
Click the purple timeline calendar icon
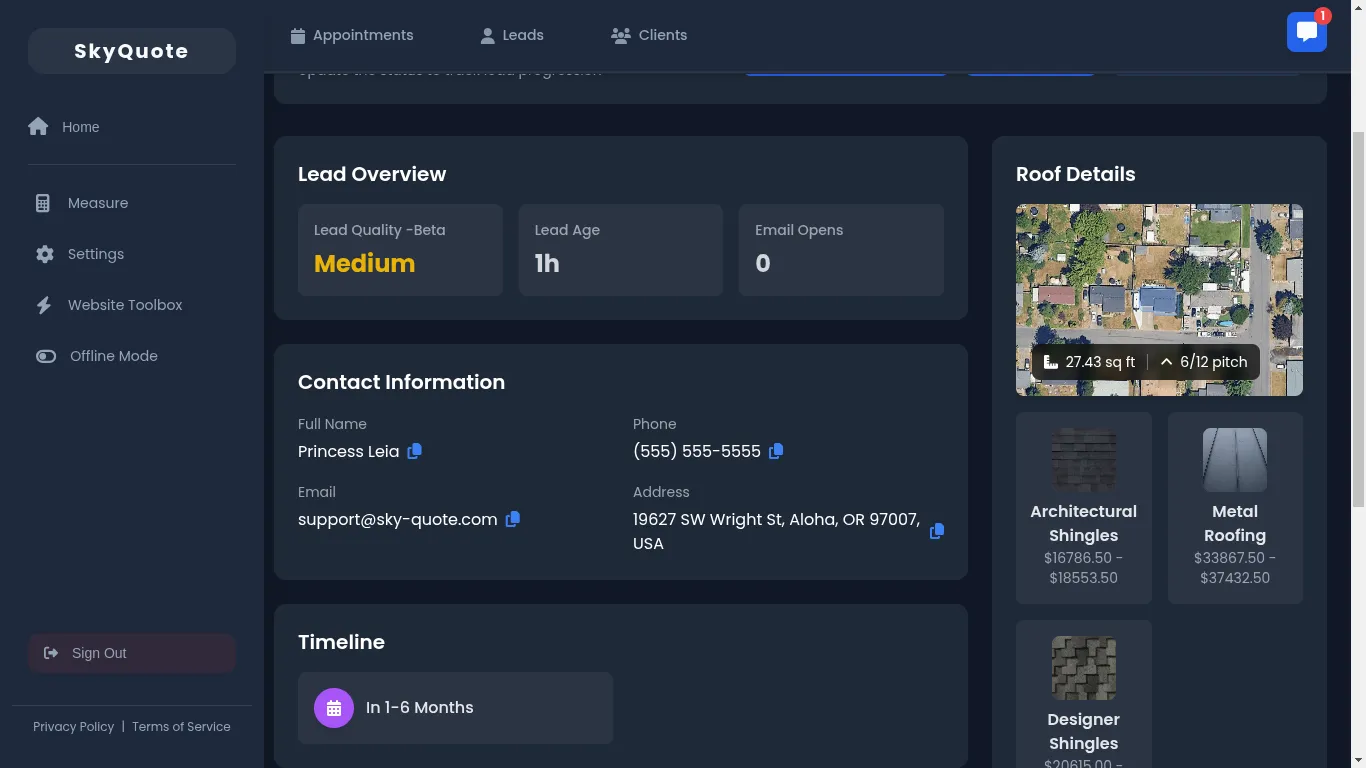(334, 708)
